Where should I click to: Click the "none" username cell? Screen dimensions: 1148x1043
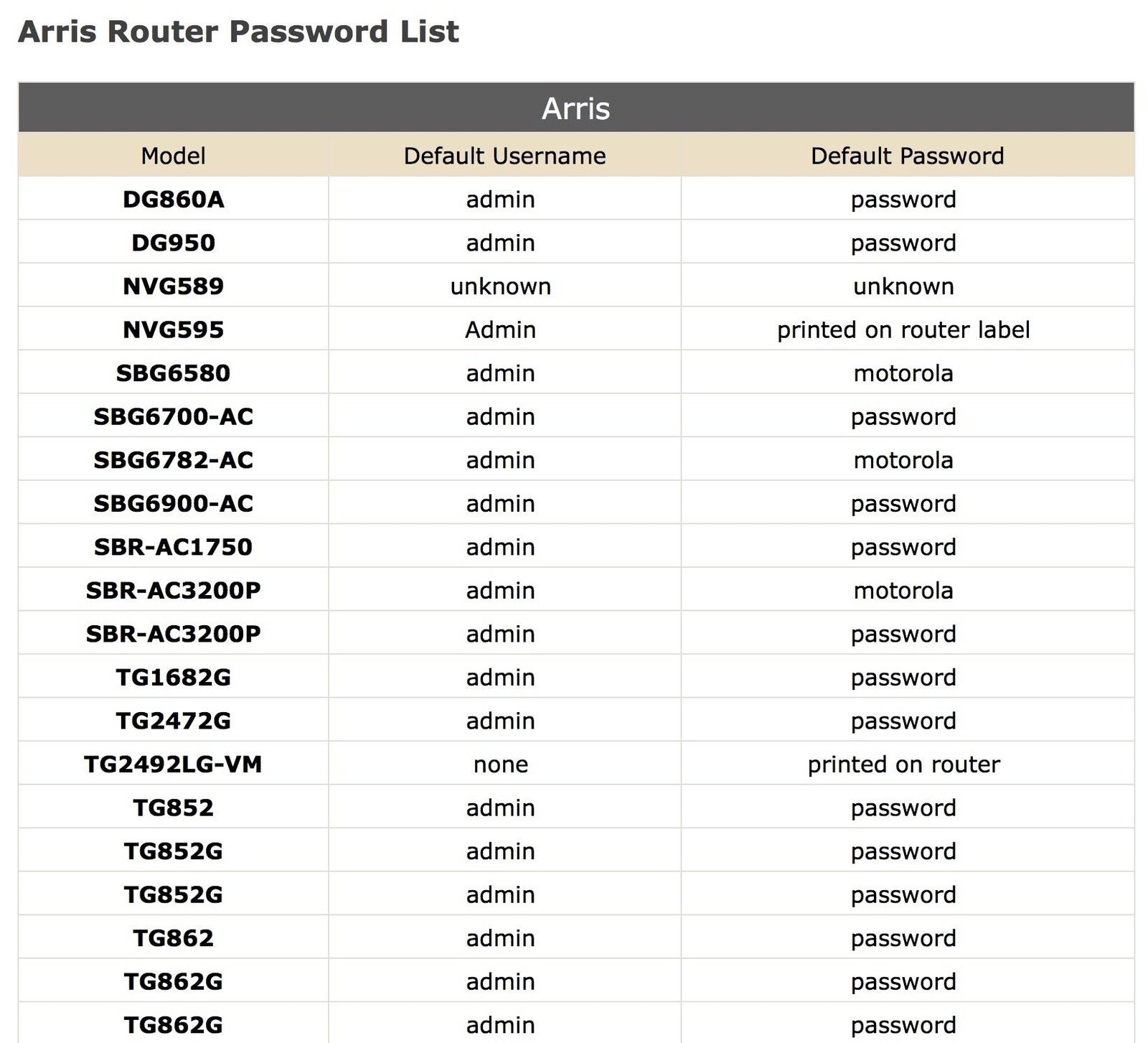tap(500, 764)
